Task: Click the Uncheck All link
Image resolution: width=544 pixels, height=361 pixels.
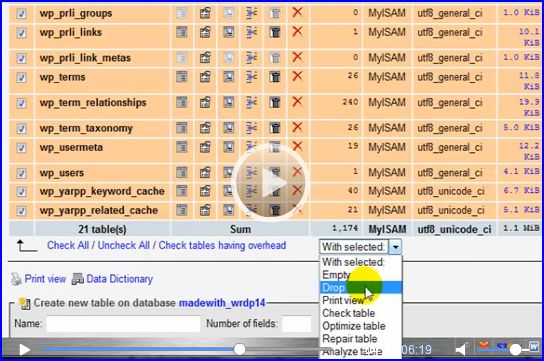Action: [x=124, y=245]
